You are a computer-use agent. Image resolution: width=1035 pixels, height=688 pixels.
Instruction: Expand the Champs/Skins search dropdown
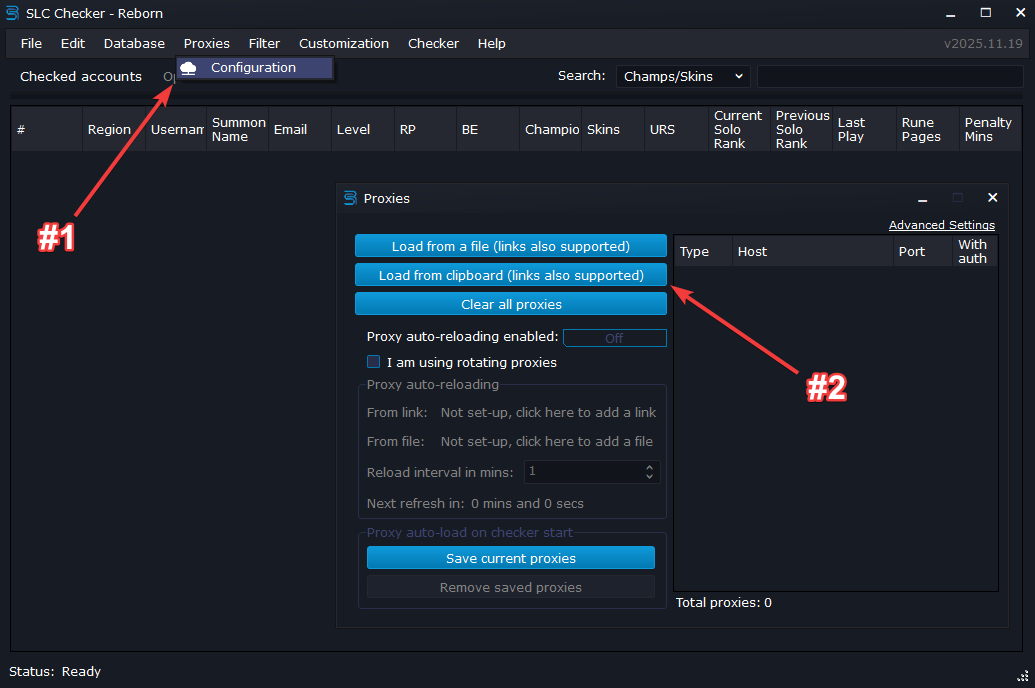click(x=684, y=77)
